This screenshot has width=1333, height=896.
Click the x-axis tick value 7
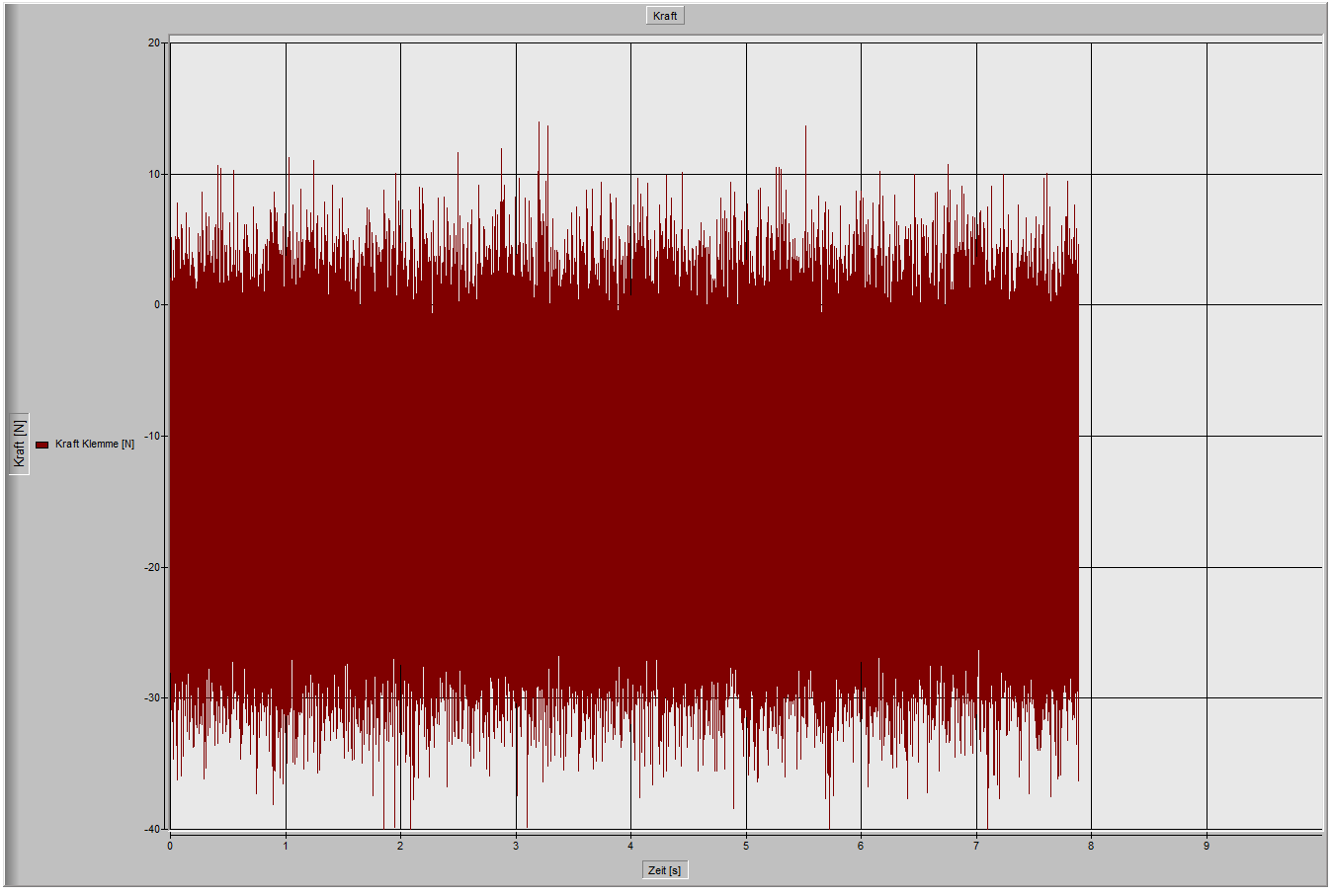[x=976, y=846]
